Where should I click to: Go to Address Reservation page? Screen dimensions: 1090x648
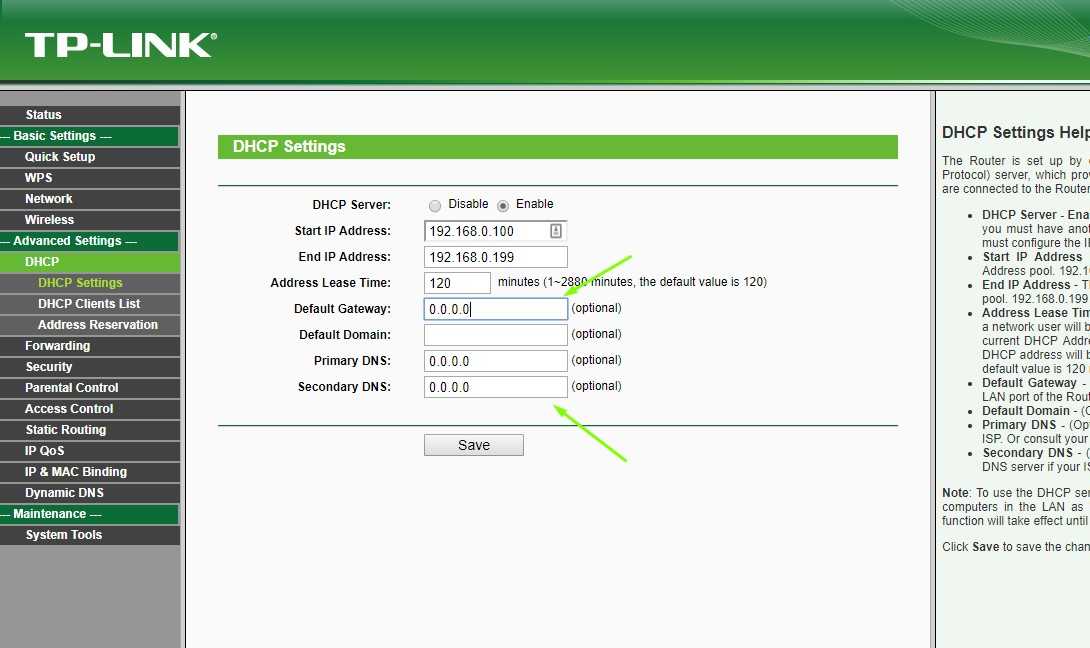coord(97,325)
